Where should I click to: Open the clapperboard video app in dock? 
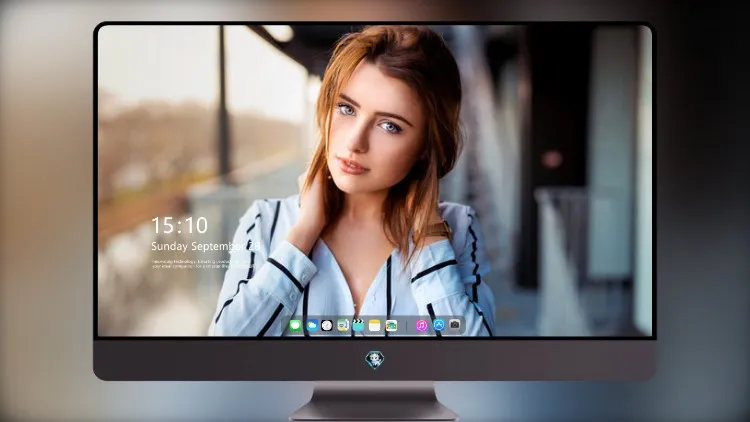(358, 326)
